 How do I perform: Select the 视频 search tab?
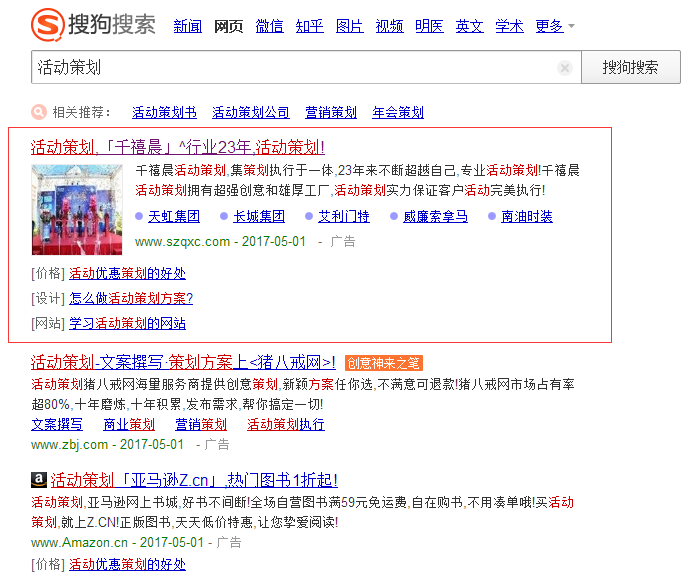(x=389, y=26)
